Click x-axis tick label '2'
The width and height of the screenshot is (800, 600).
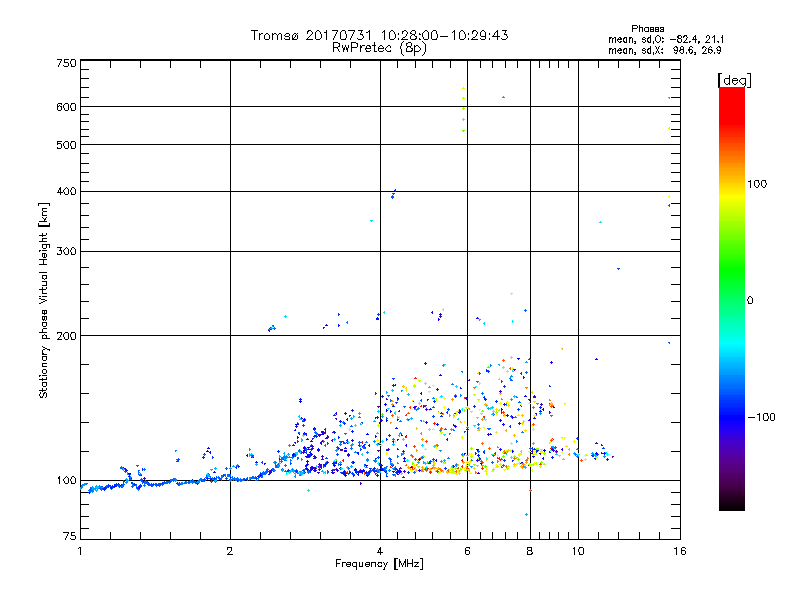click(230, 551)
